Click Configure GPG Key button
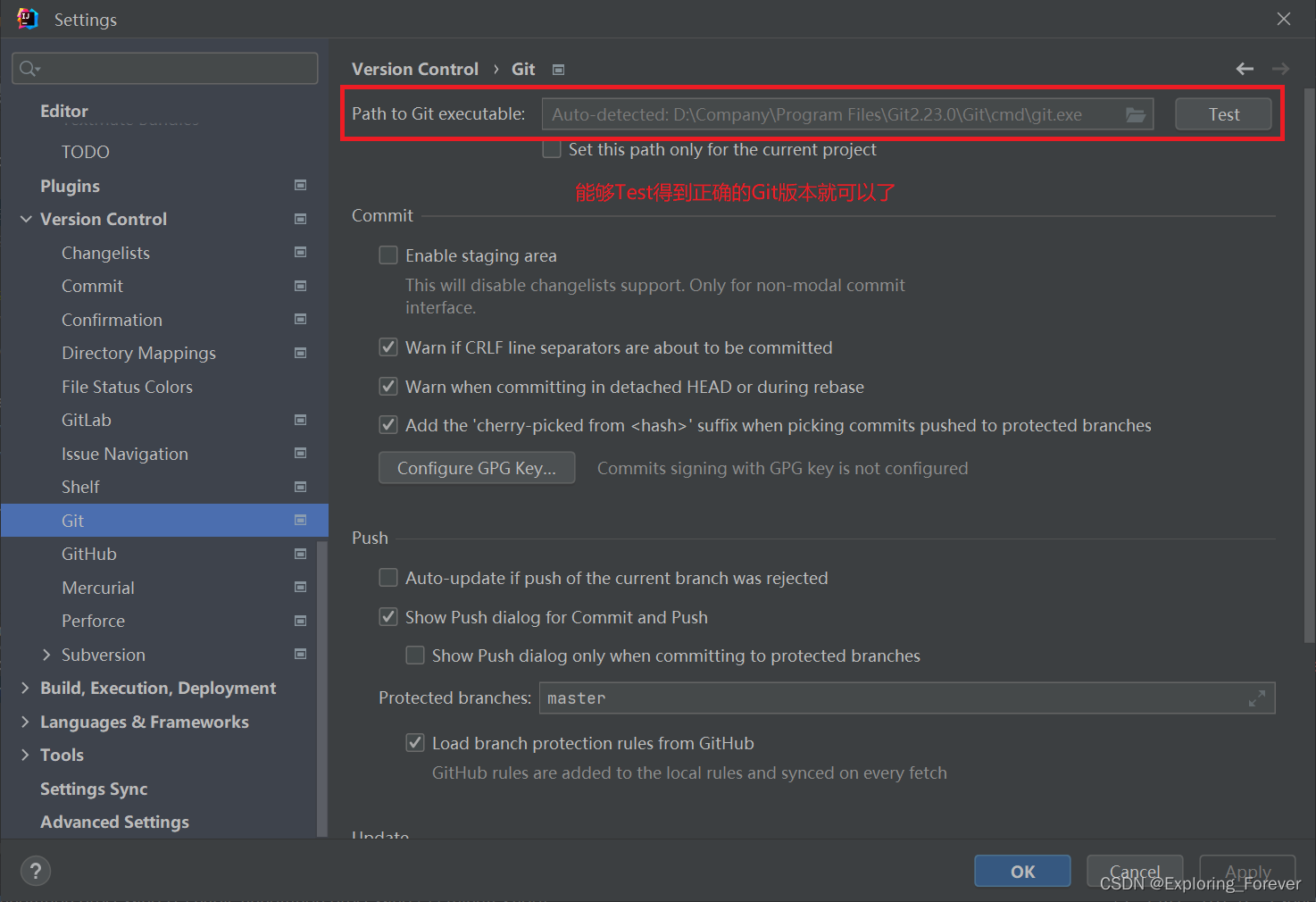 tap(477, 468)
